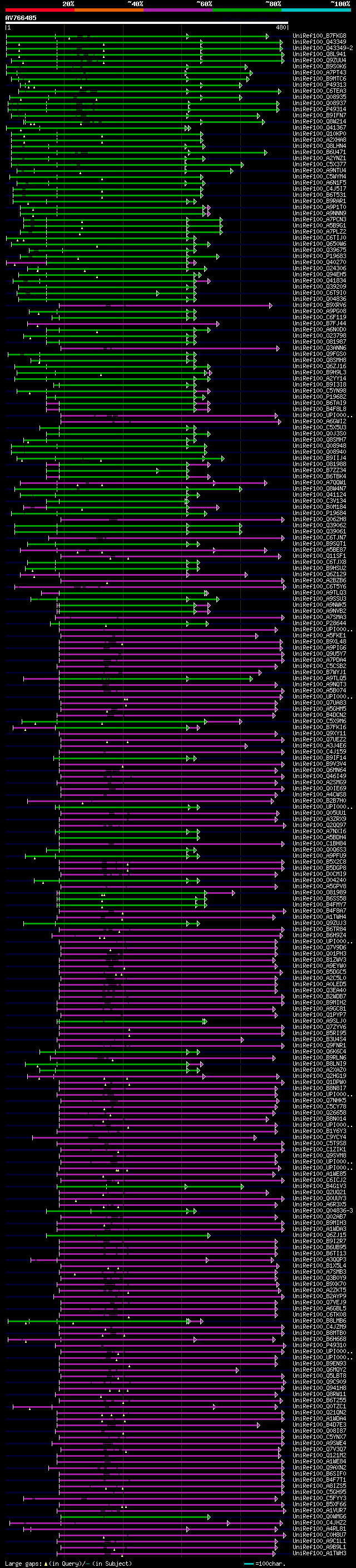Select label UniRef100_A9SSU3
356x1568 pixels.
pos(319,599)
